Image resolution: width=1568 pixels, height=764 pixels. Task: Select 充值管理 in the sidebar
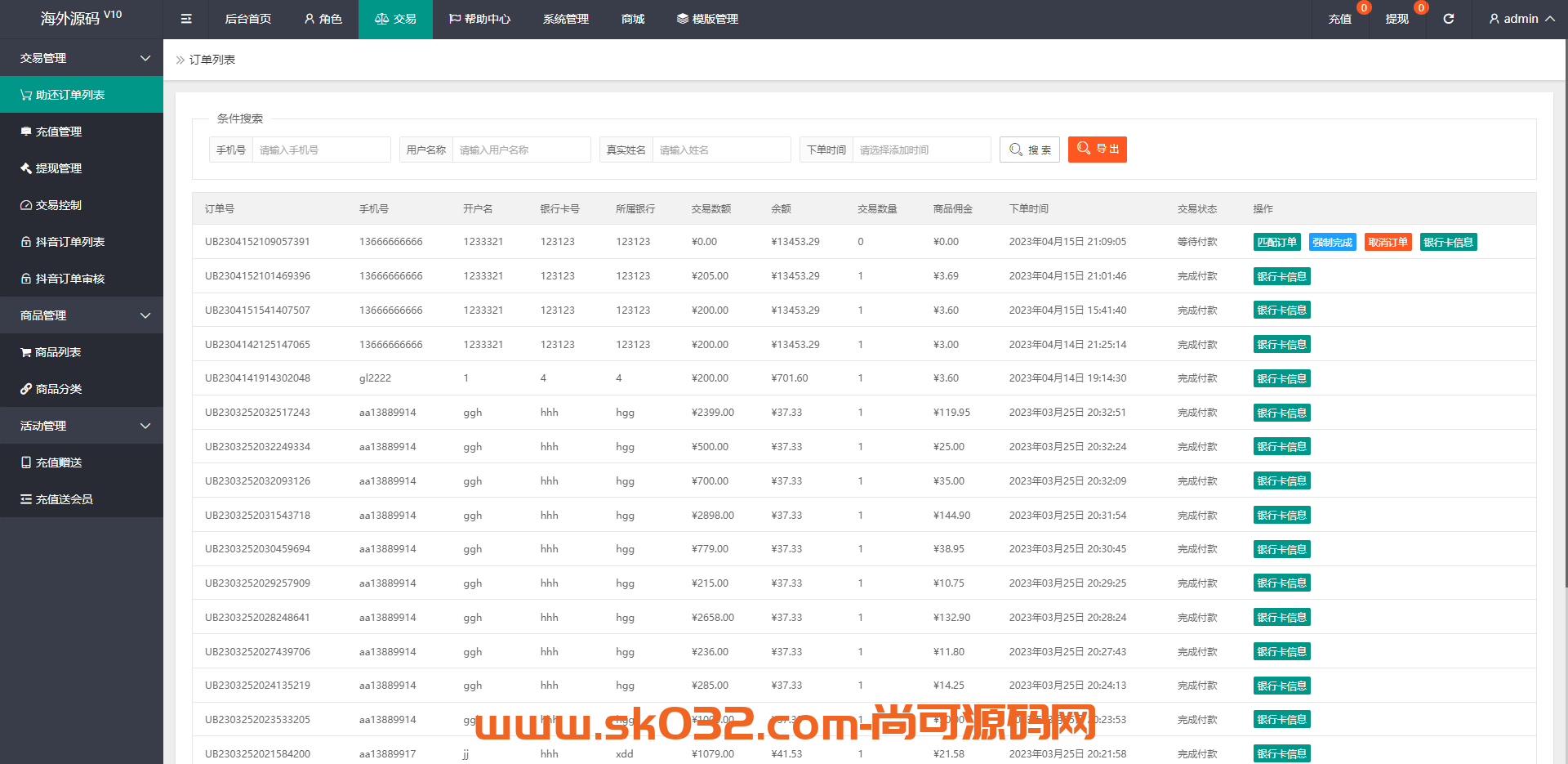[x=82, y=132]
